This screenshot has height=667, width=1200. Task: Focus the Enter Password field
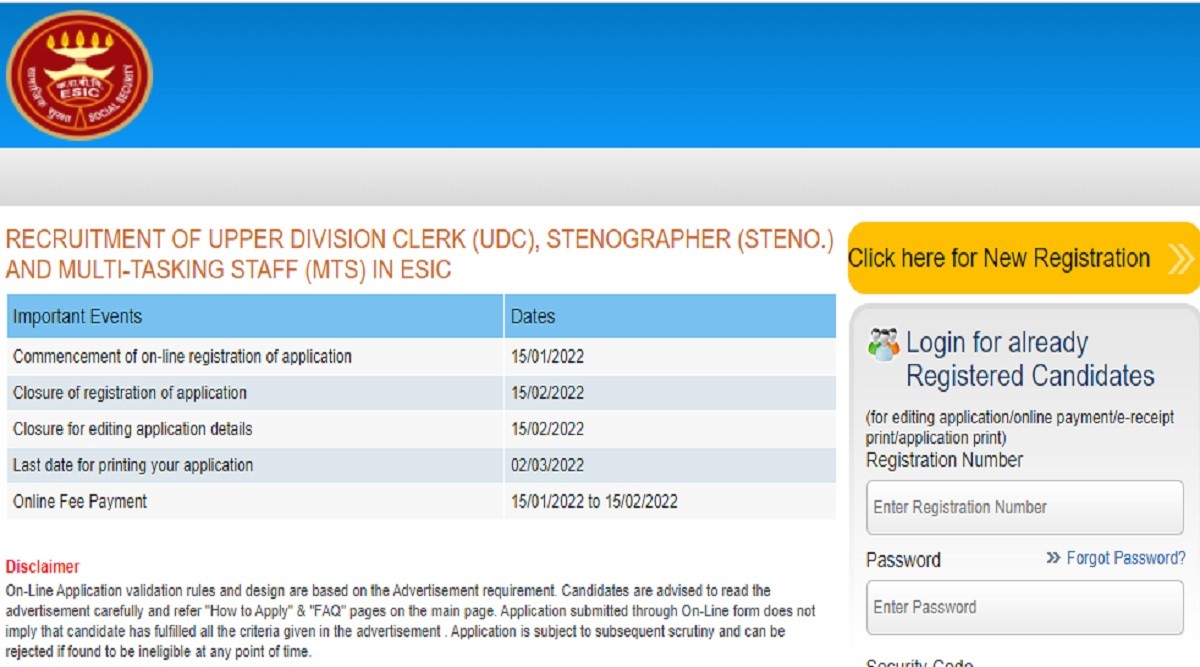click(x=1024, y=607)
